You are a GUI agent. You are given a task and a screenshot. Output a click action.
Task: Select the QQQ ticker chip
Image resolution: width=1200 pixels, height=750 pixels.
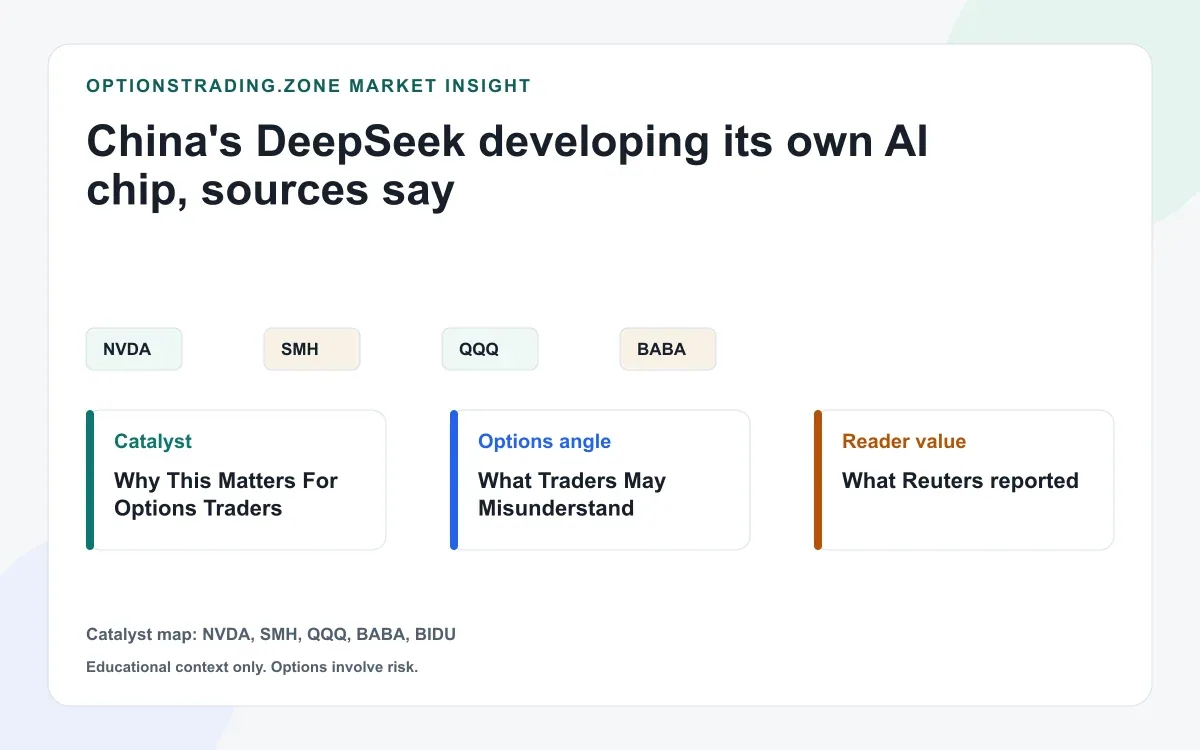490,349
